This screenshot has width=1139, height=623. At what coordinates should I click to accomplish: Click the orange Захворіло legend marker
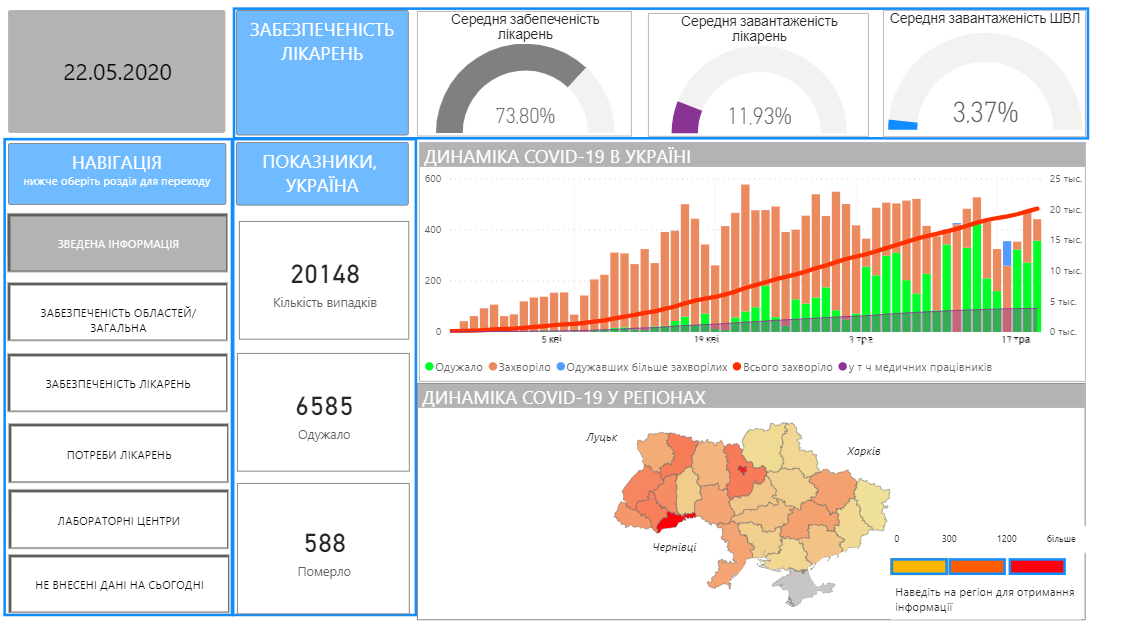(492, 367)
